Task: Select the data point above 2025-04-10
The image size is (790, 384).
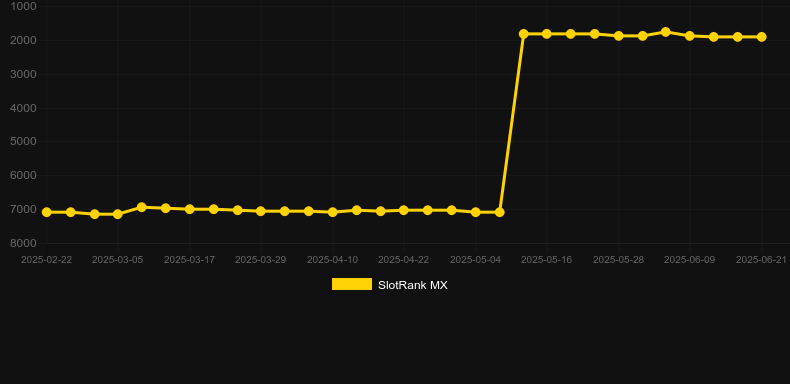Action: (x=333, y=212)
